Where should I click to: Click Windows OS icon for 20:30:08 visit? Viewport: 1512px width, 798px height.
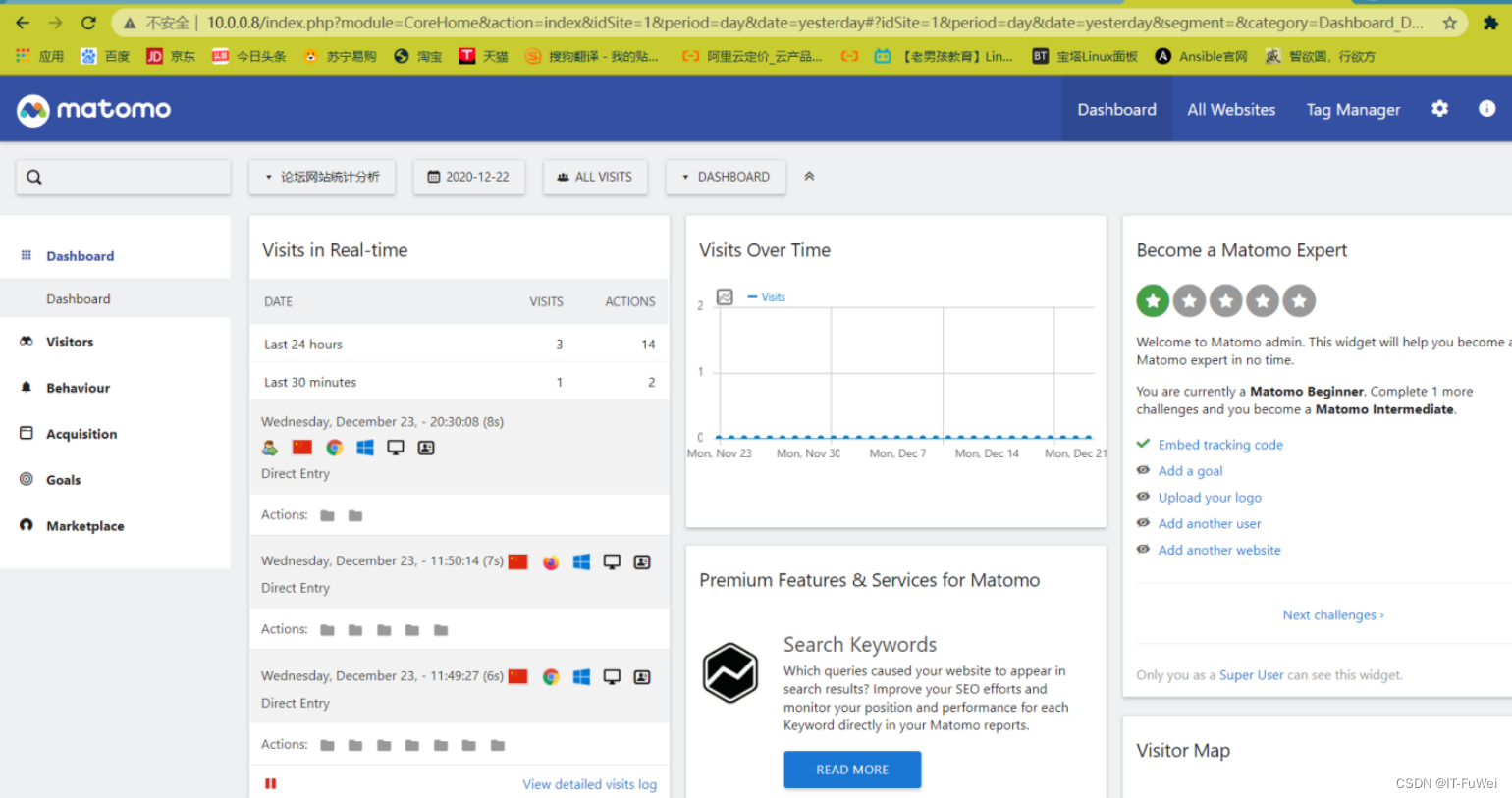[365, 448]
